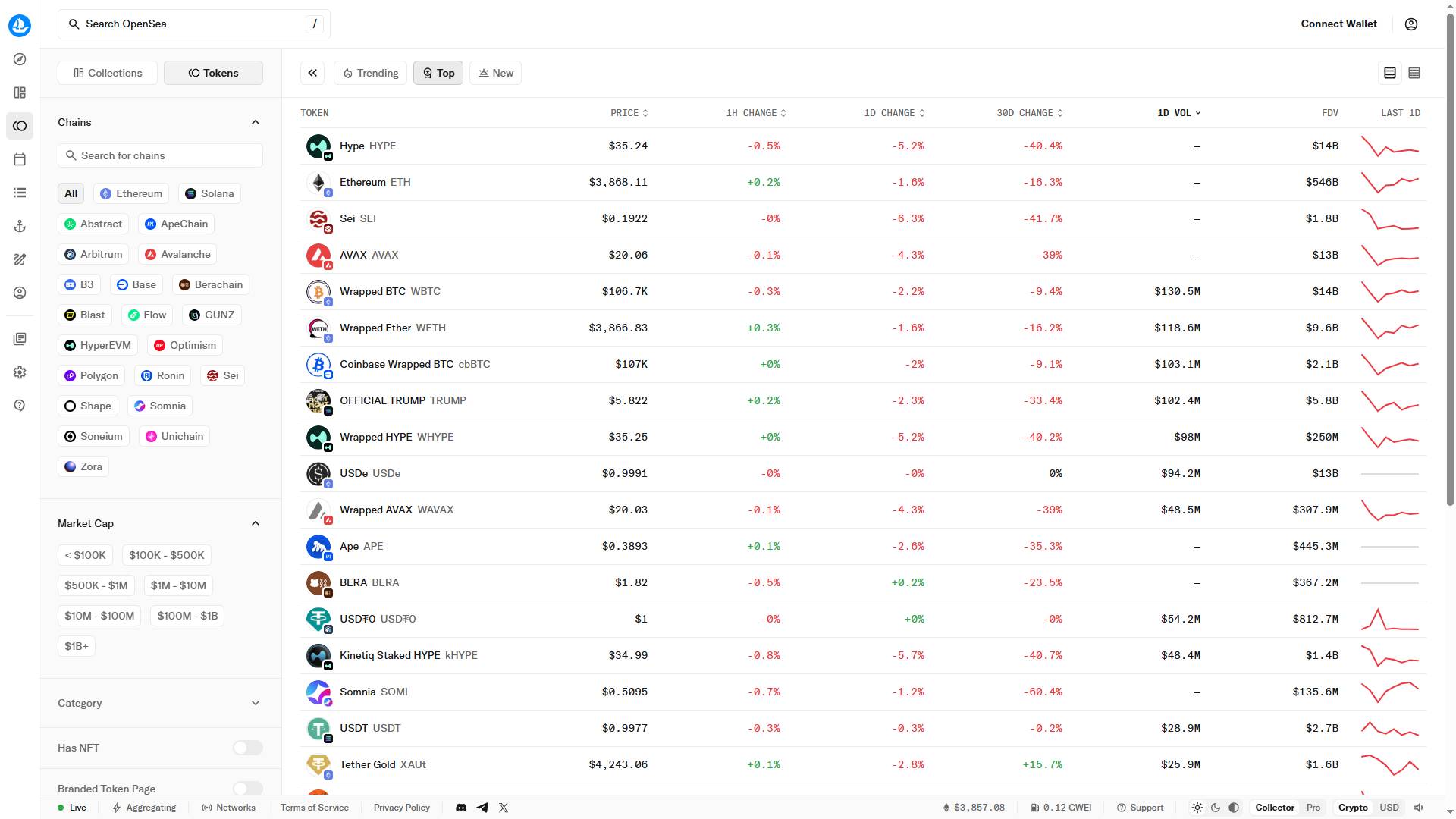The image size is (1456, 819).
Task: Open the Telegram icon in footer
Action: [482, 808]
